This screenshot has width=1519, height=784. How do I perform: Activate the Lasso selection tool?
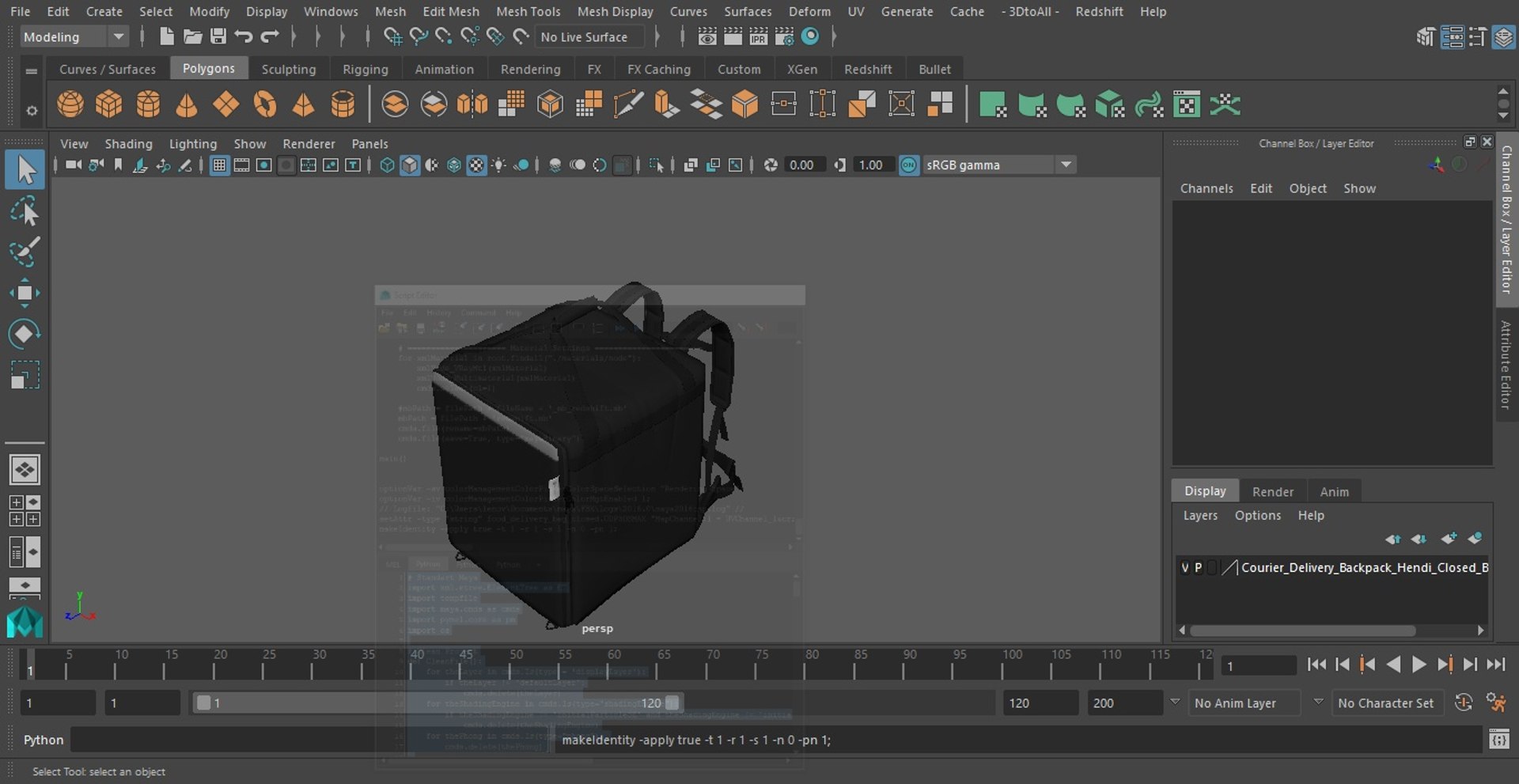pyautogui.click(x=25, y=211)
